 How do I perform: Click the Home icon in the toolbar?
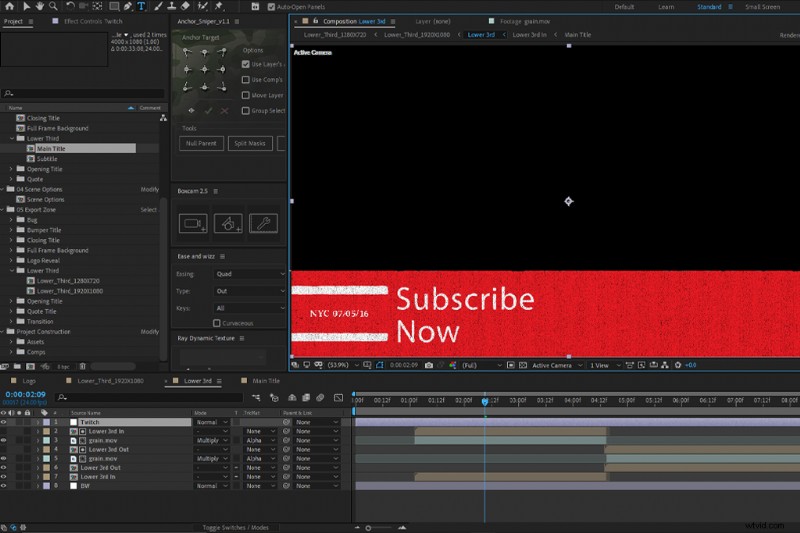tap(9, 6)
